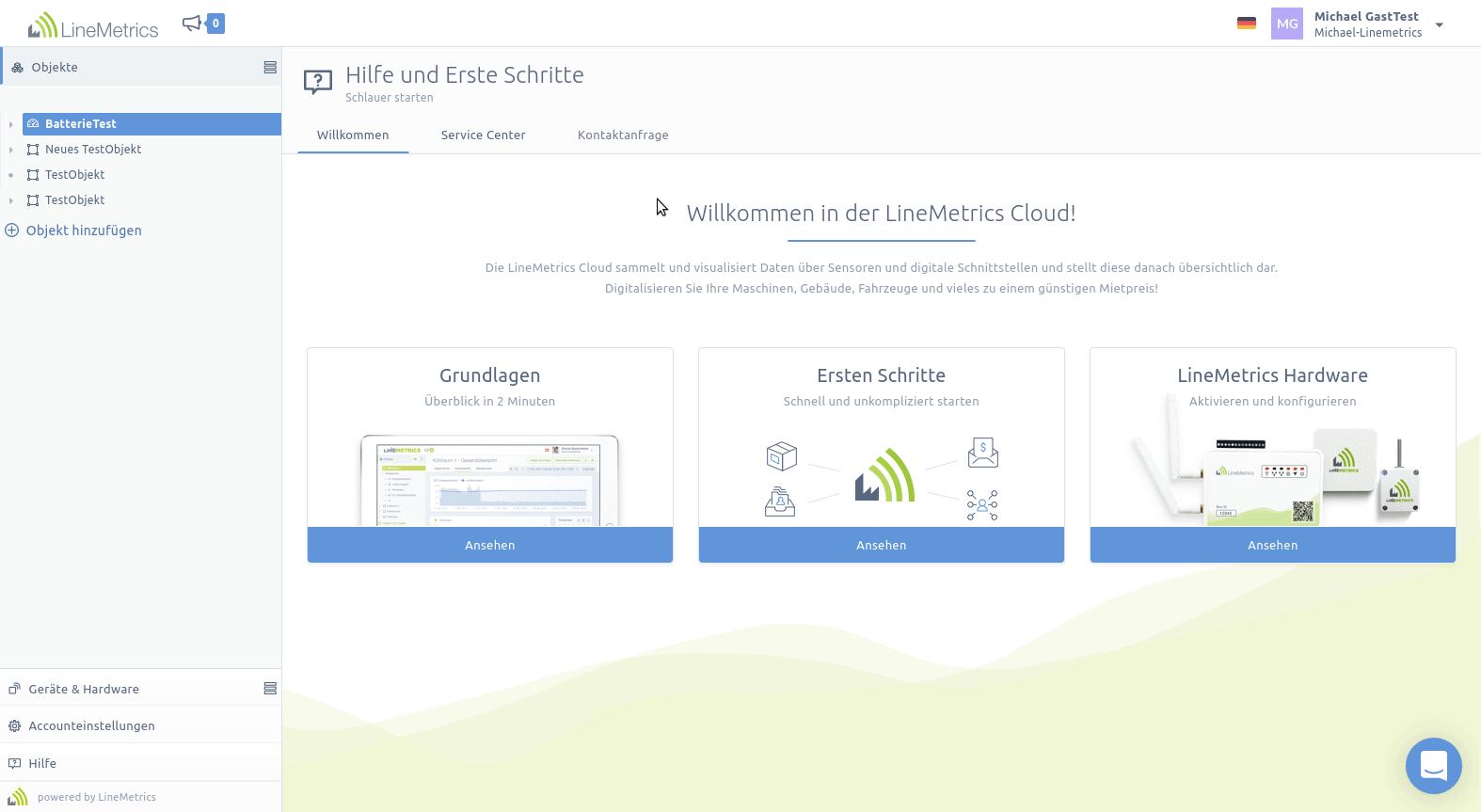The image size is (1481, 812).
Task: Expand the last TestObjekt tree node
Action: pyautogui.click(x=11, y=200)
